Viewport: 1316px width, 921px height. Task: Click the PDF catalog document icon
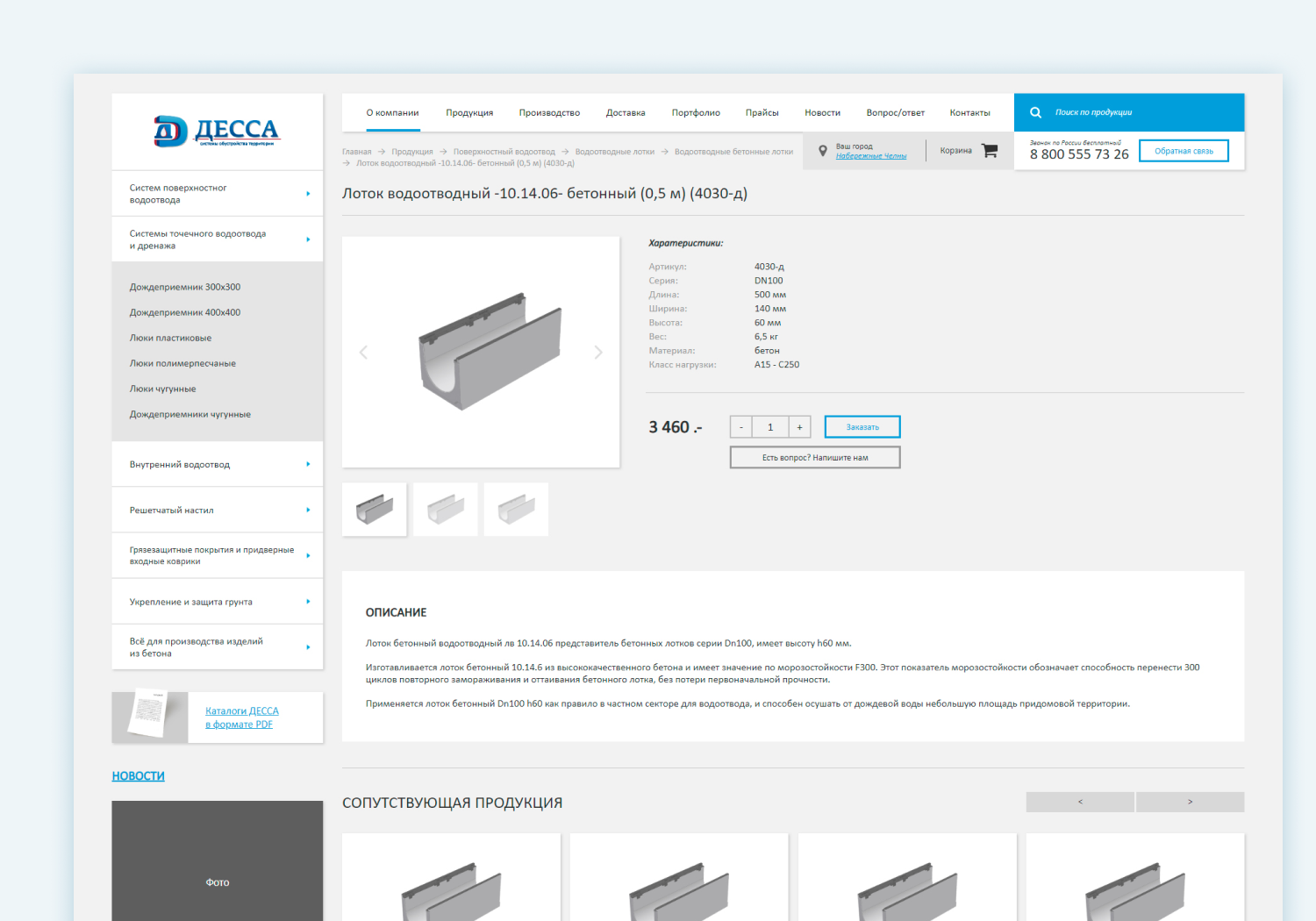pos(149,716)
